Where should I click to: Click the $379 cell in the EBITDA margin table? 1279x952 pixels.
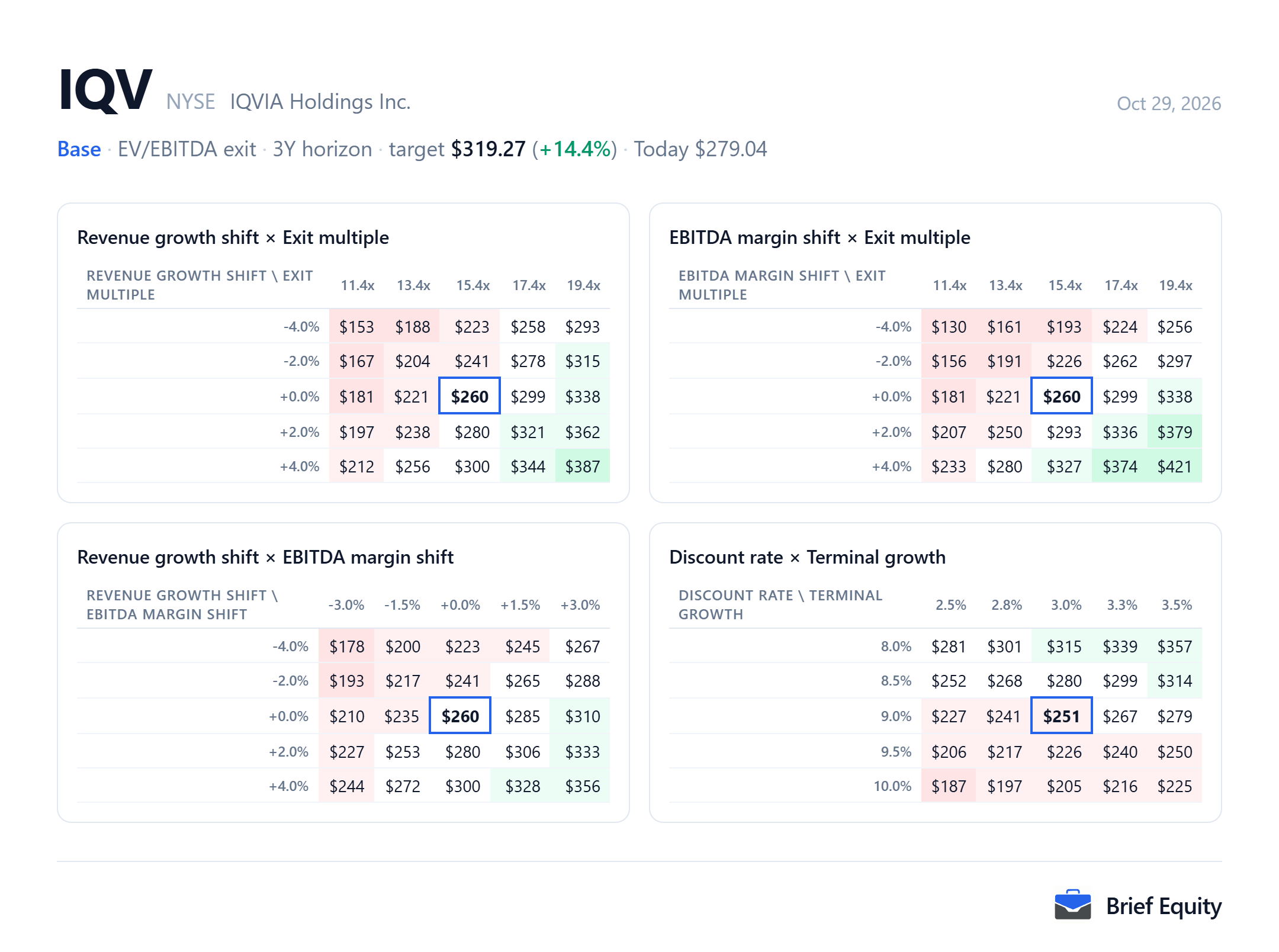click(1175, 432)
